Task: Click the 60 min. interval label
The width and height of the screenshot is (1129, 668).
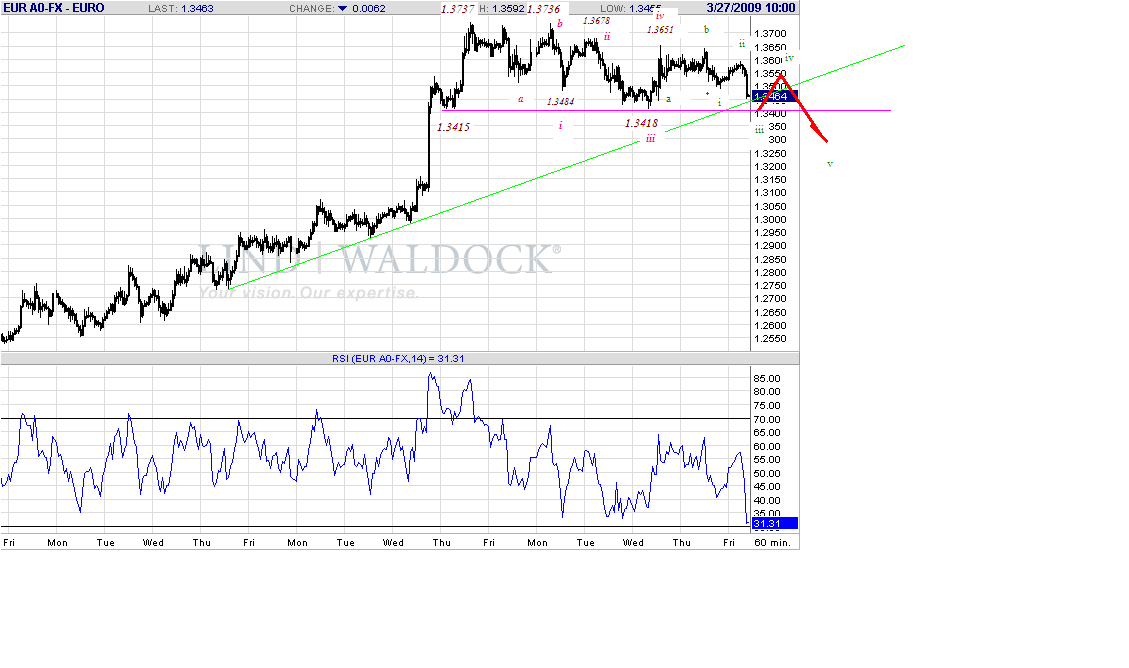Action: 772,543
